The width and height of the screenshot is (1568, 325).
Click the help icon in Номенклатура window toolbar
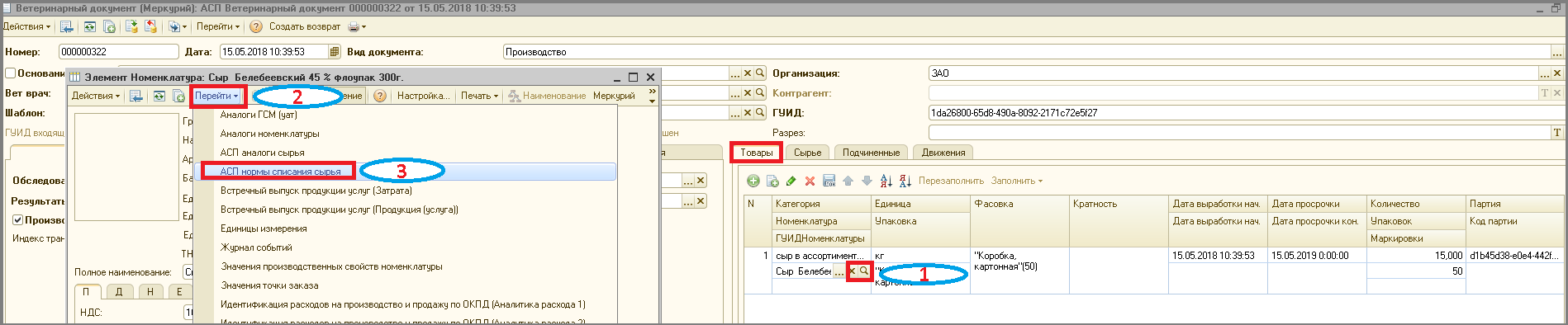point(380,96)
